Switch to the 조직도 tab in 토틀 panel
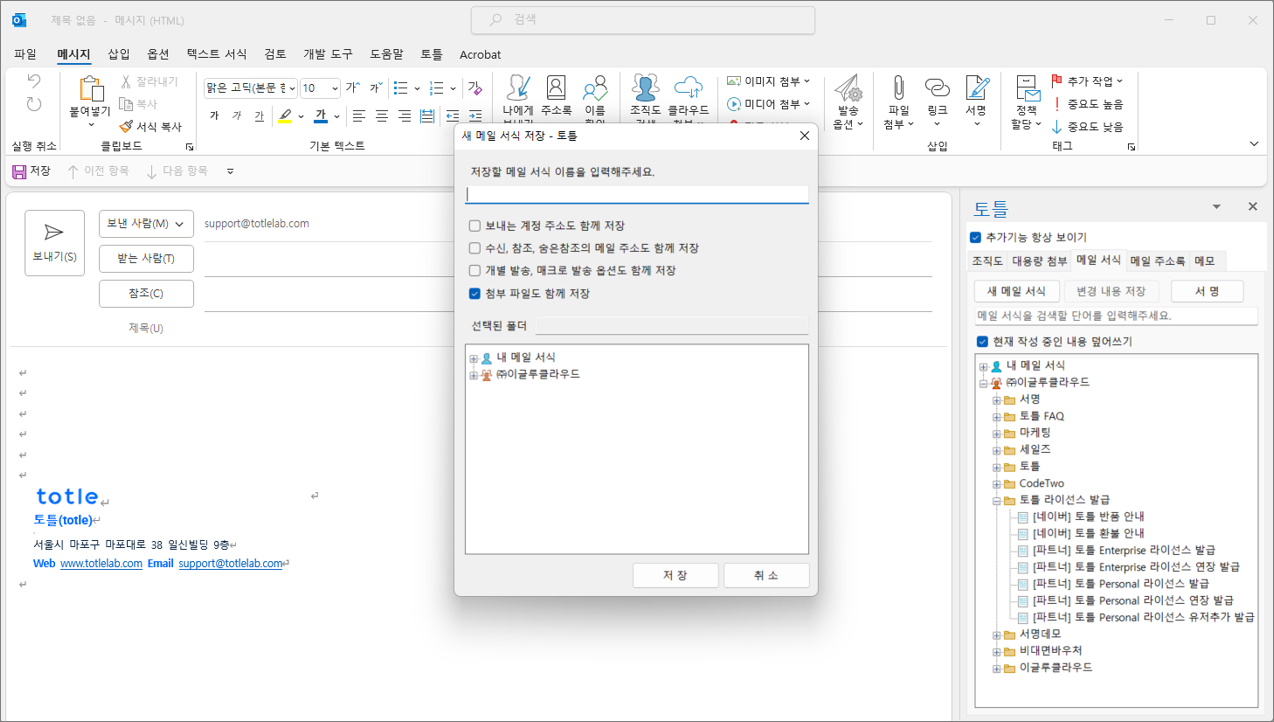Viewport: 1274px width, 722px height. pos(987,261)
